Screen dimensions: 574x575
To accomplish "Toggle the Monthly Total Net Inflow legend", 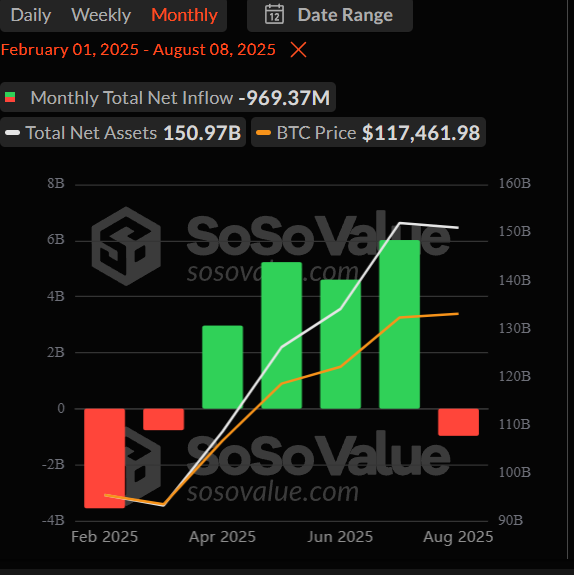I will 168,98.
